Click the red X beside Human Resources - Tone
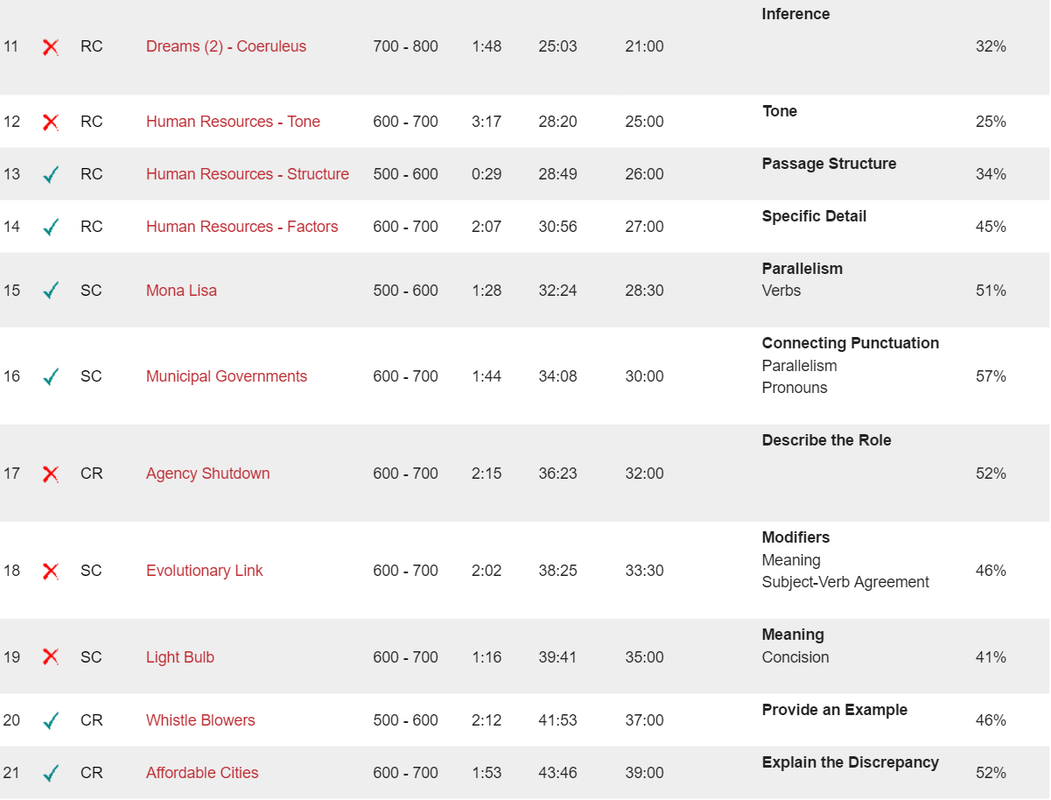 click(50, 122)
